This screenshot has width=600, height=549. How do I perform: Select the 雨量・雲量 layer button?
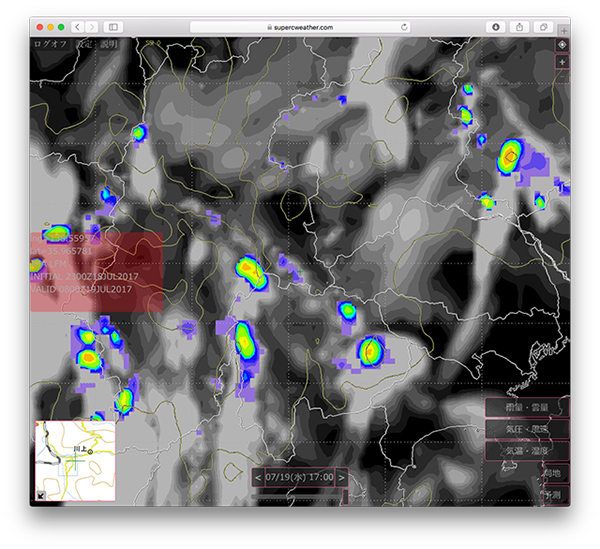pyautogui.click(x=526, y=407)
